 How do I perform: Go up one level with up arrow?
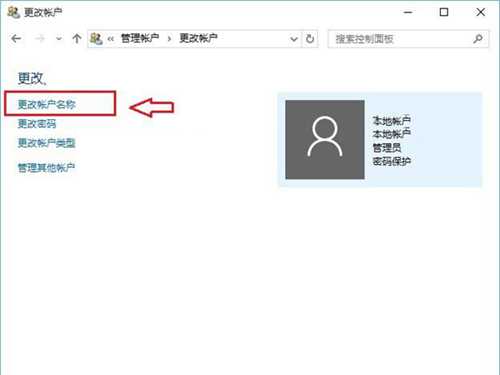tap(77, 39)
